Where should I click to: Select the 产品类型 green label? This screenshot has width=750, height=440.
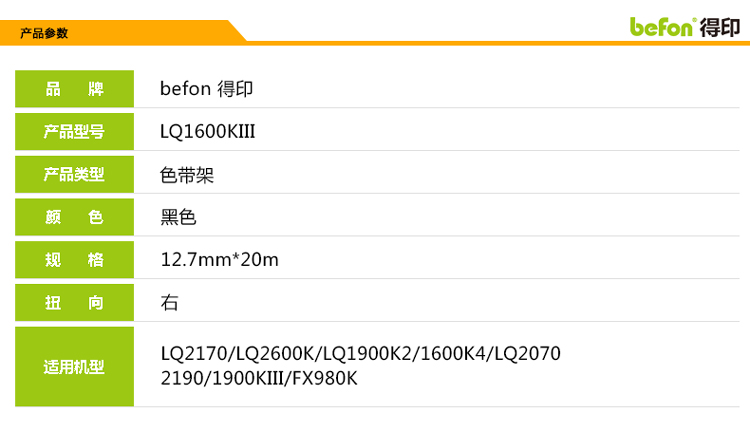pyautogui.click(x=75, y=175)
